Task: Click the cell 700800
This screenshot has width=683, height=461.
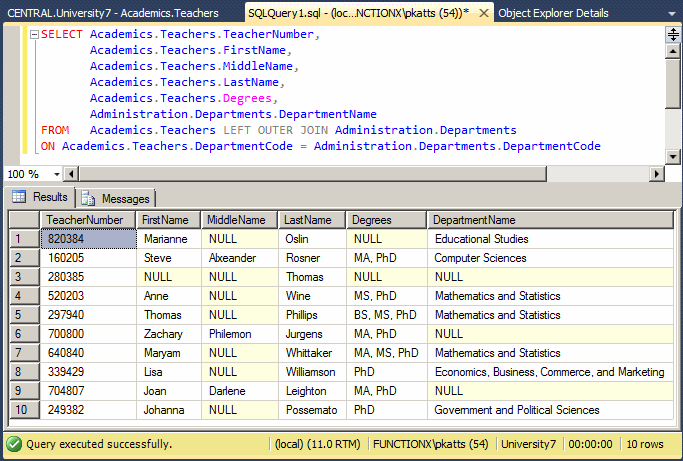Action: 88,334
